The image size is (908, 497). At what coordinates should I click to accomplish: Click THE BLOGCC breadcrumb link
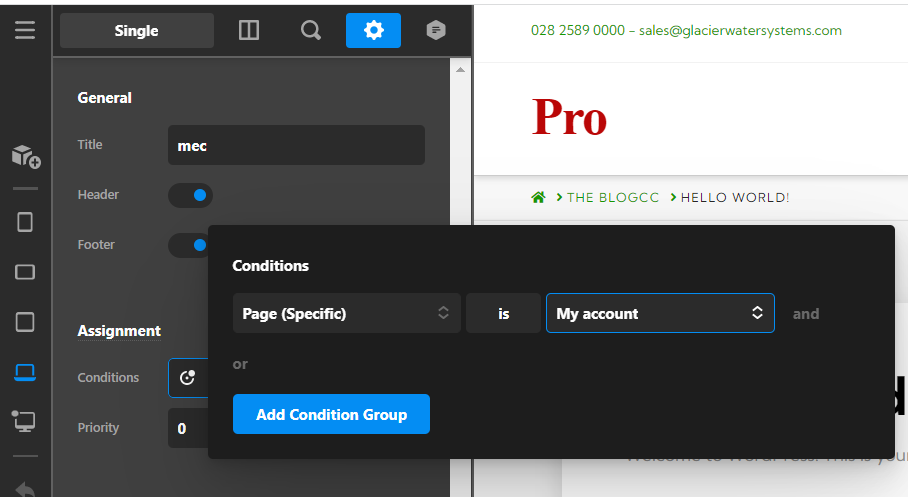point(612,197)
